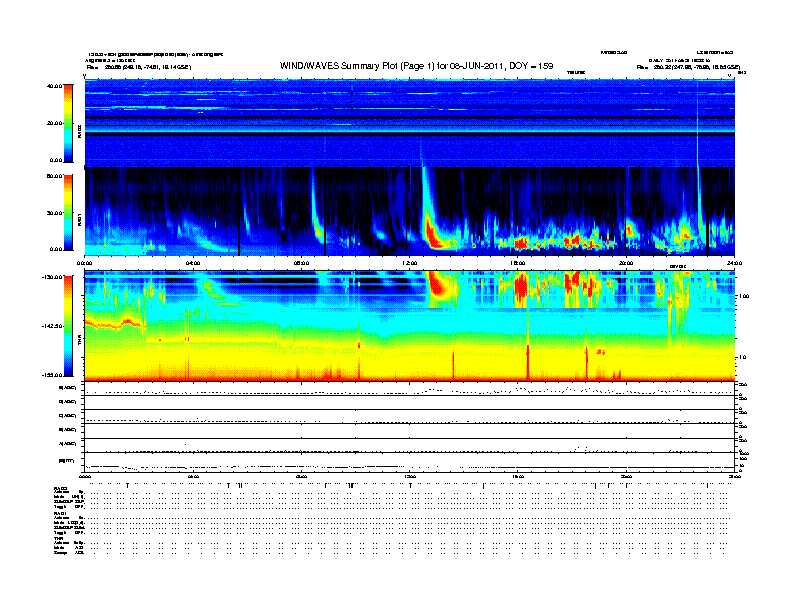Click 24:00 tick label beneath RAD1 panel
This screenshot has height=612, width=792.
coord(734,263)
